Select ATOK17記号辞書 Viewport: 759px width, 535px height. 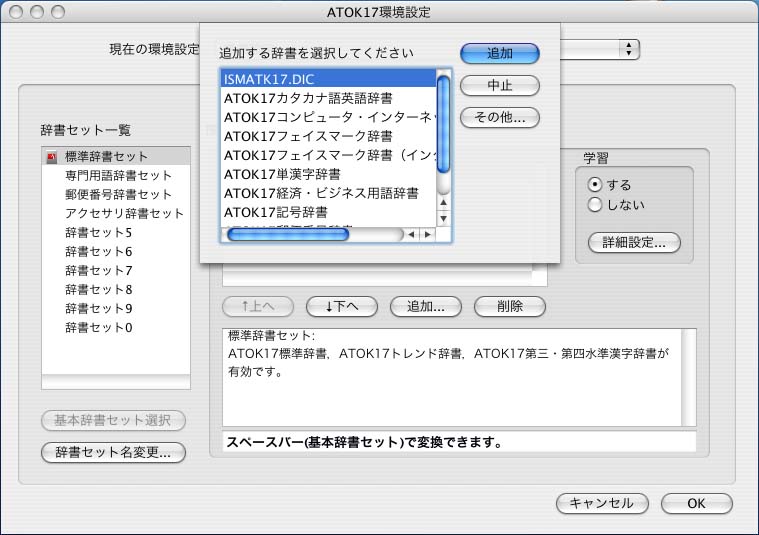(x=329, y=212)
